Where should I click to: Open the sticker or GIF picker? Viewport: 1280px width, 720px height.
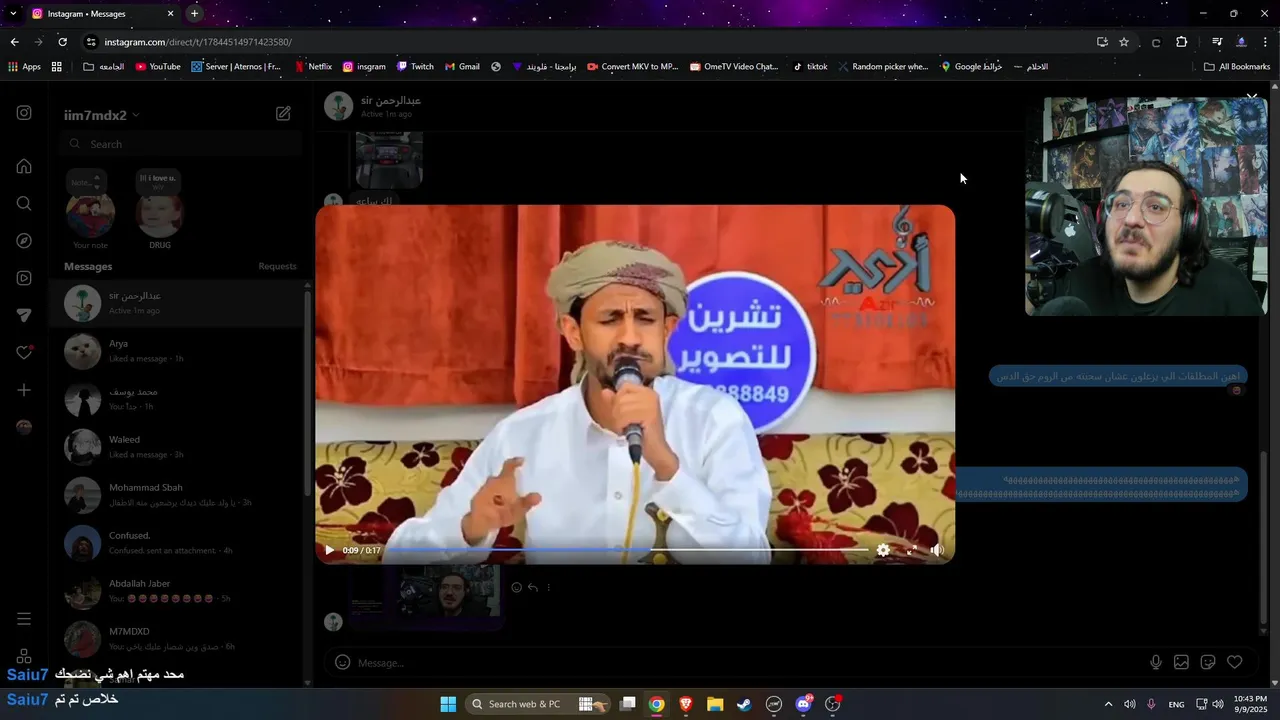click(x=1208, y=662)
